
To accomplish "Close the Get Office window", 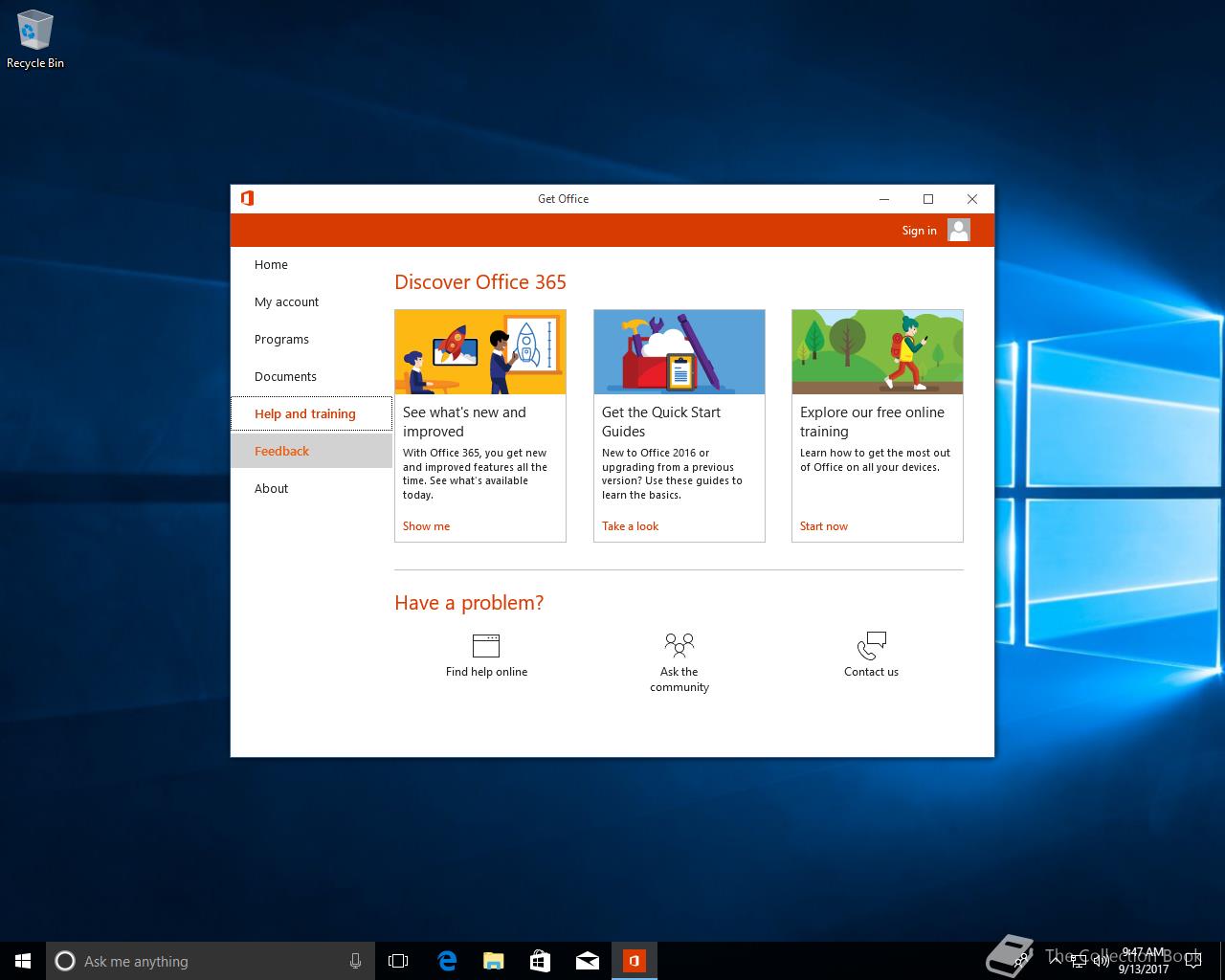I will (x=972, y=198).
